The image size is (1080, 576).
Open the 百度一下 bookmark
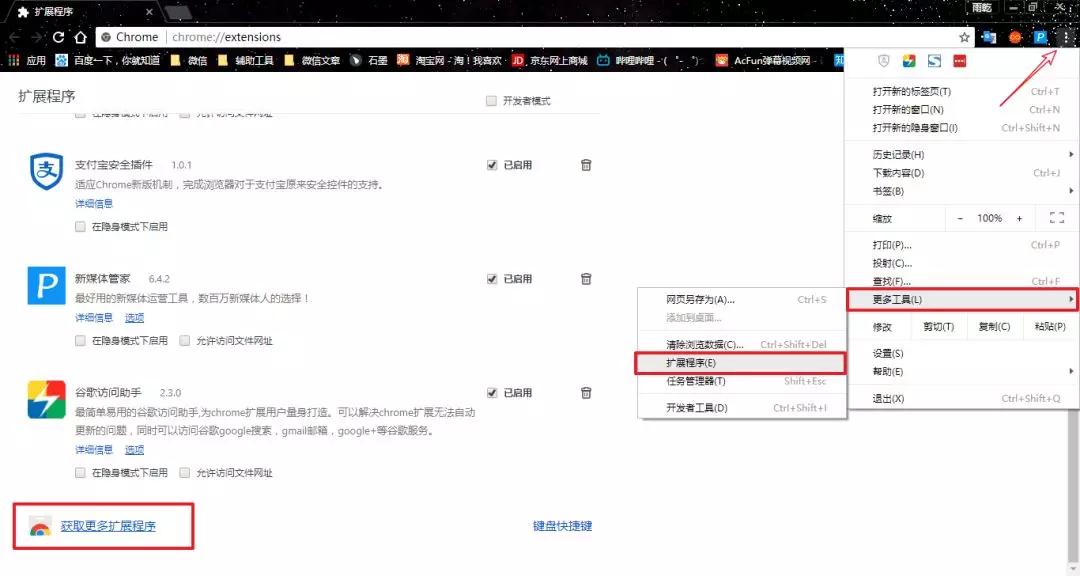[107, 61]
